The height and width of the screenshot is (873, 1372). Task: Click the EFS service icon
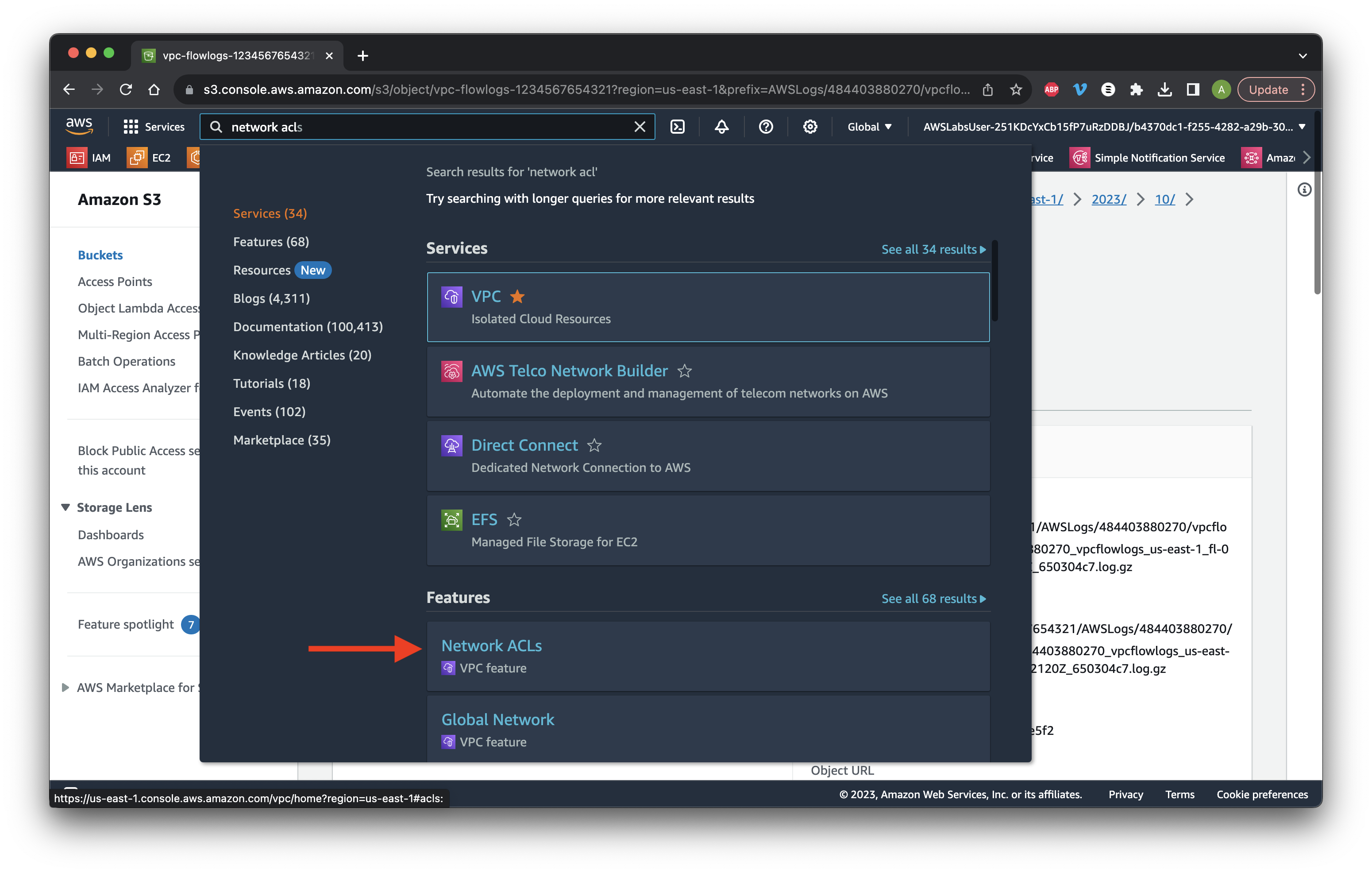click(x=451, y=520)
